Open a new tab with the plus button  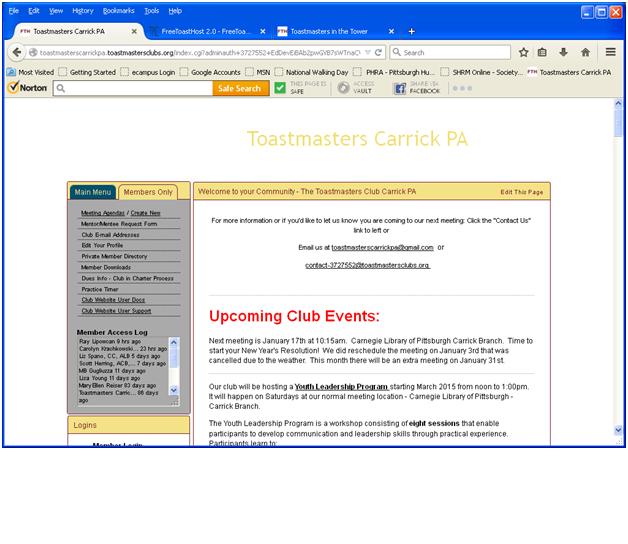click(411, 31)
